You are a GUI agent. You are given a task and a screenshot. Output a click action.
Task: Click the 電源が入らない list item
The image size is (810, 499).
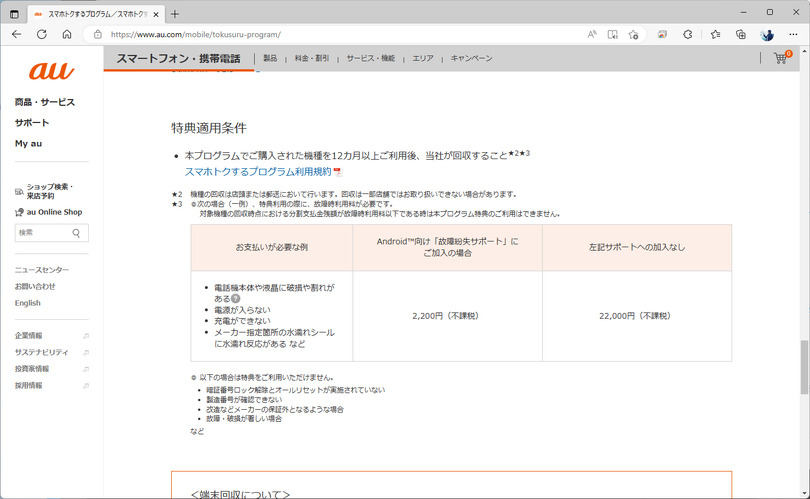point(242,310)
